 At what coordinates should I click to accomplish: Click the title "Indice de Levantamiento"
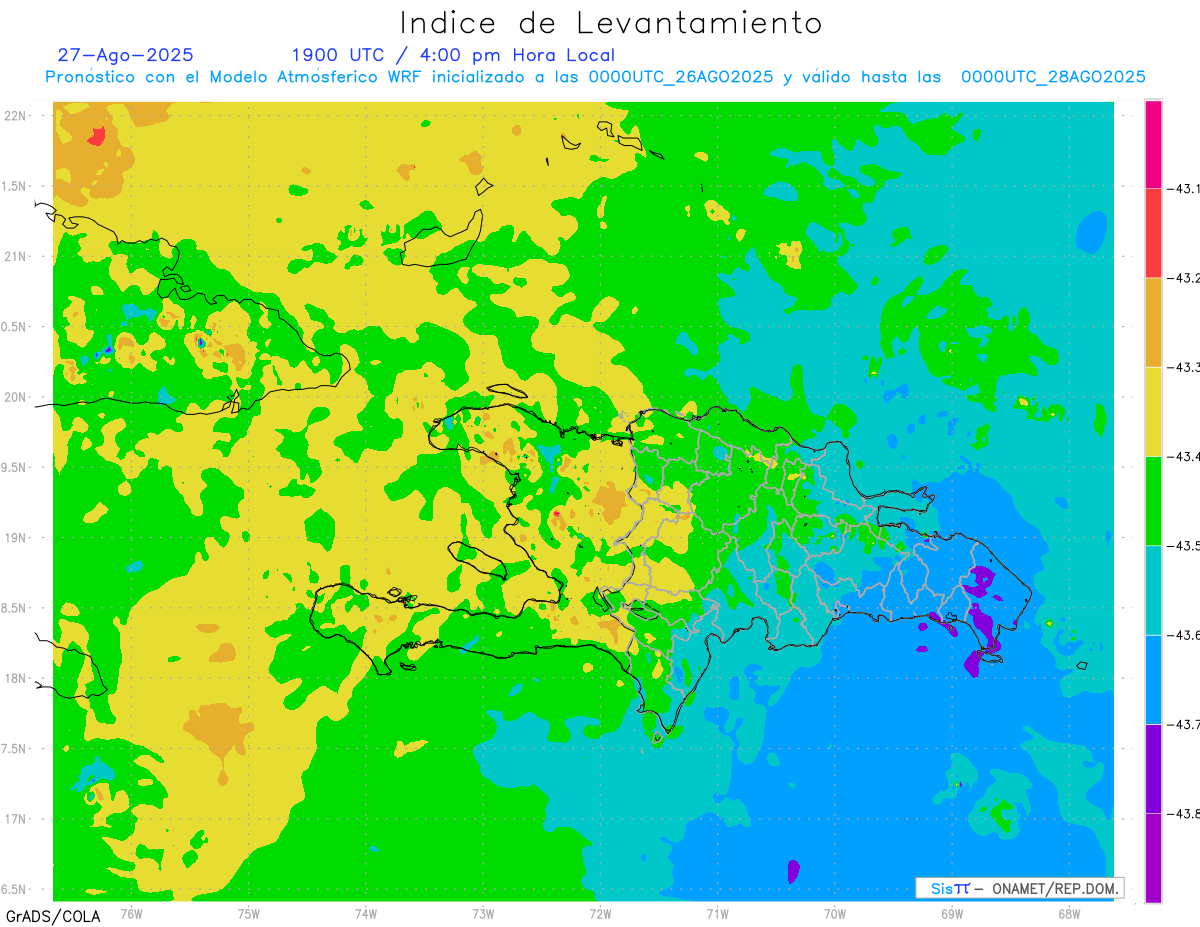click(611, 22)
